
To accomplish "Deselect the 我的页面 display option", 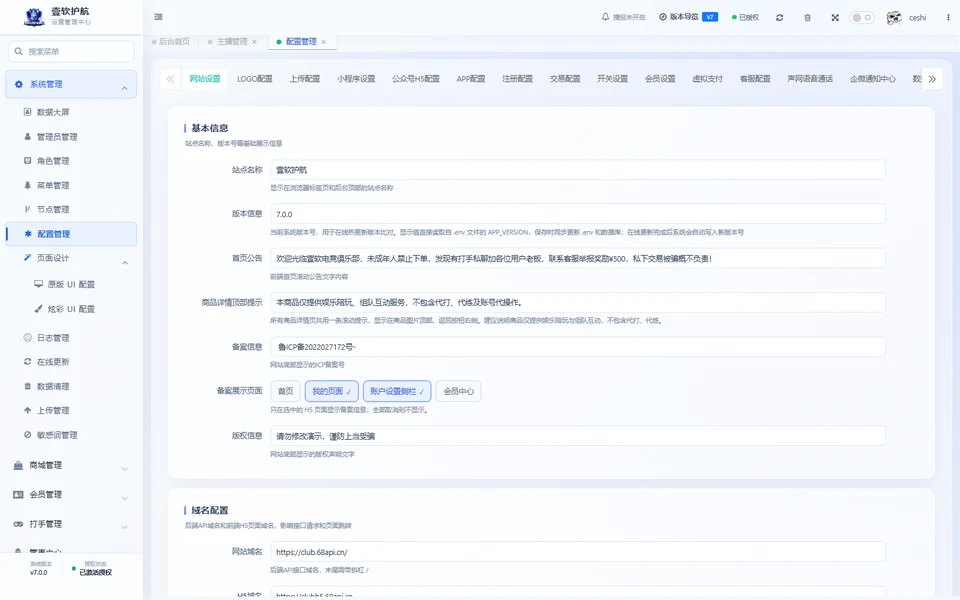I will pos(331,391).
